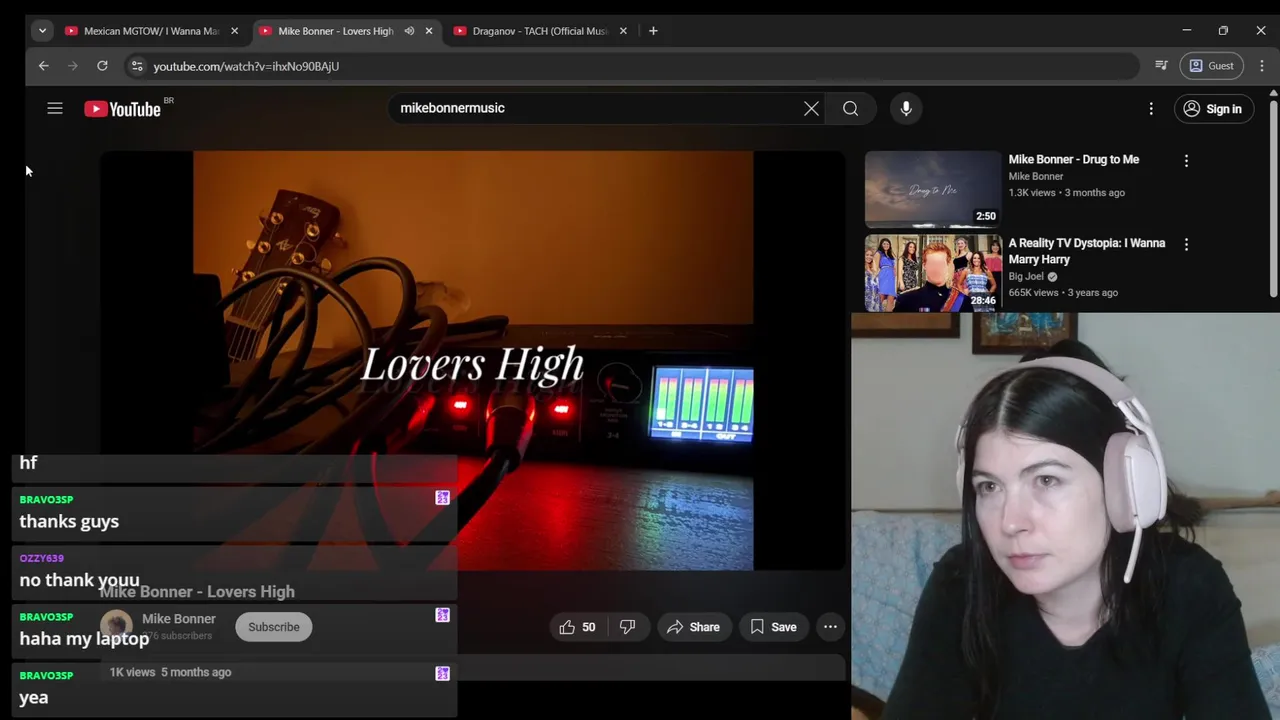Select the Mike Bonner - Lovers High tab

point(335,31)
